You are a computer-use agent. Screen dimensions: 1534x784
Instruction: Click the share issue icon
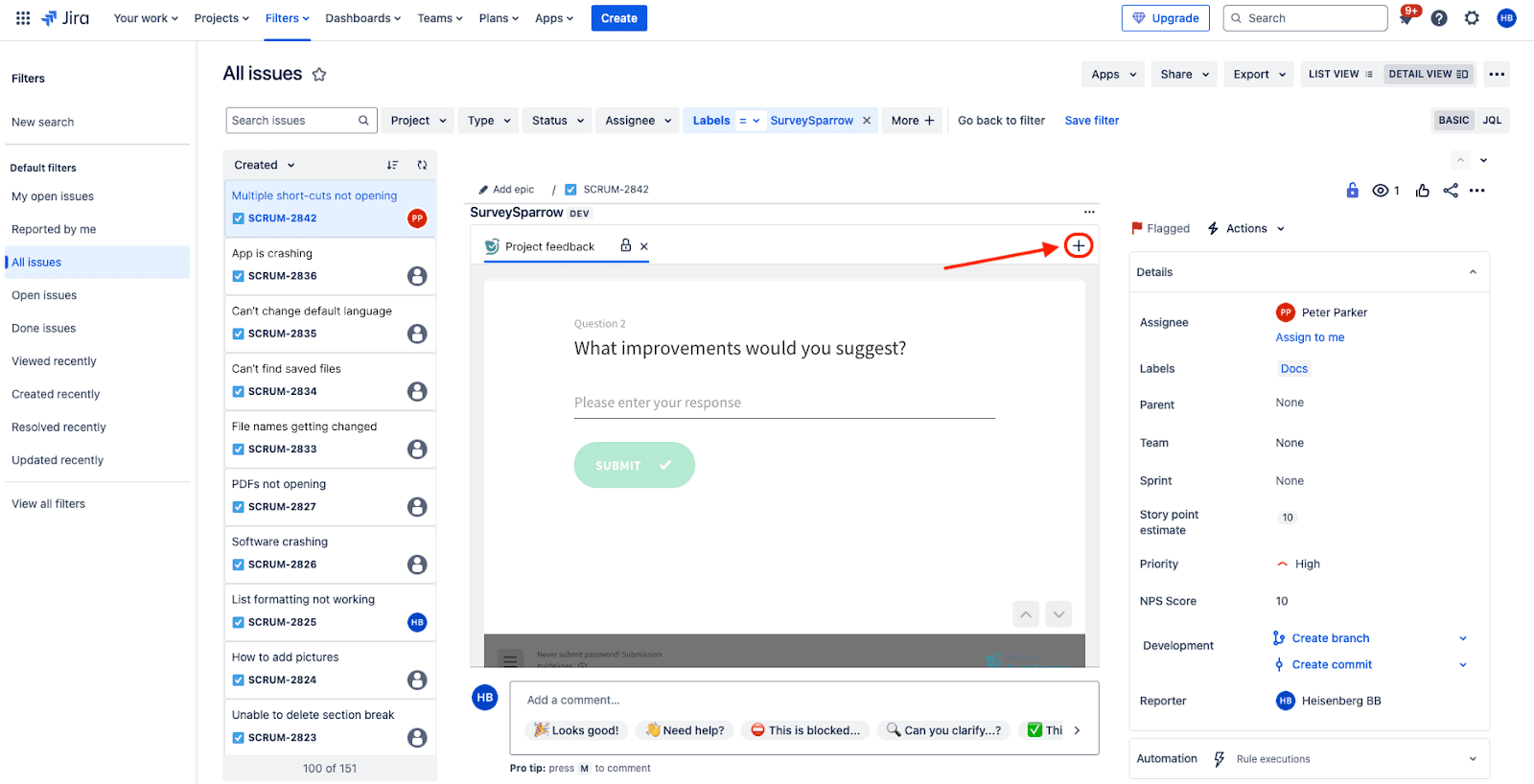coord(1451,191)
